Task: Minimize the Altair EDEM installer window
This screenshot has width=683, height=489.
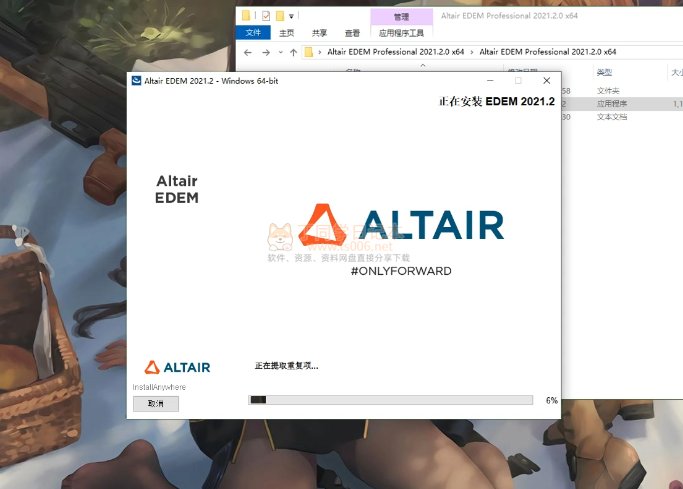Action: [490, 81]
